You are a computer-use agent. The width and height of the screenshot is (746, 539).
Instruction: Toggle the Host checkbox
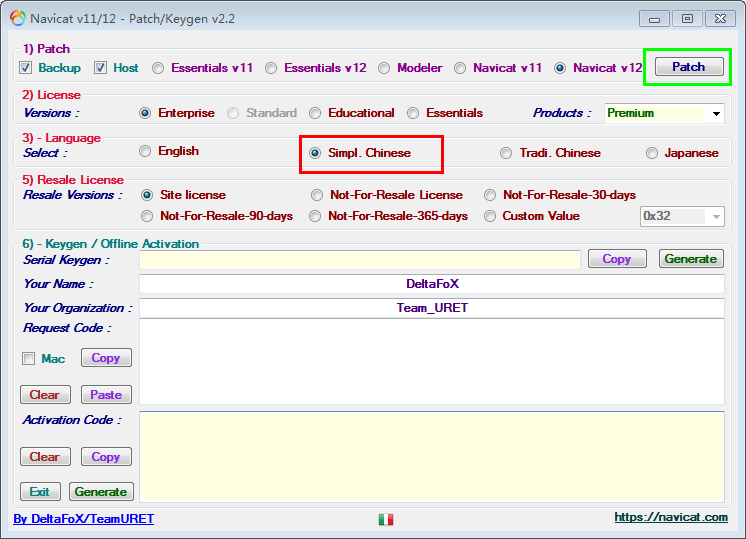tap(100, 68)
